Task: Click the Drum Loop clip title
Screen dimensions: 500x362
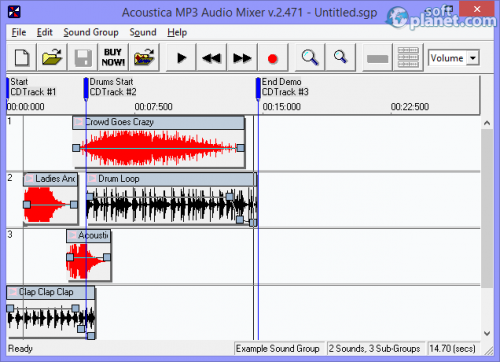Action: (119, 179)
